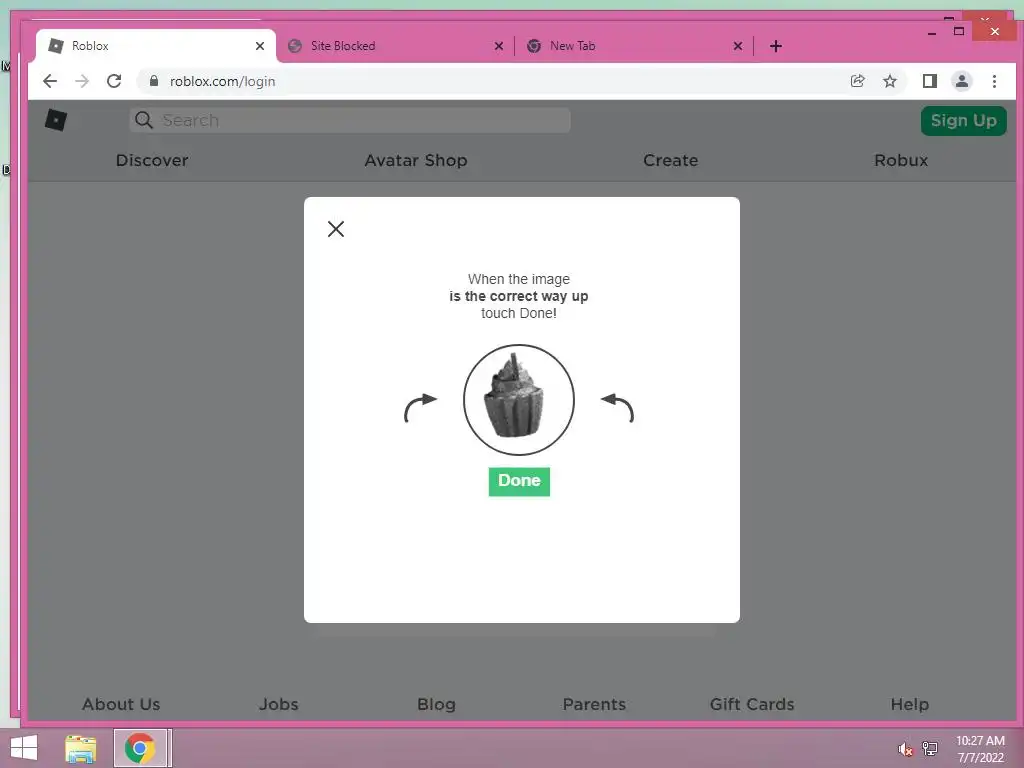
Task: Close the captcha dialog with the X
Action: pyautogui.click(x=336, y=229)
